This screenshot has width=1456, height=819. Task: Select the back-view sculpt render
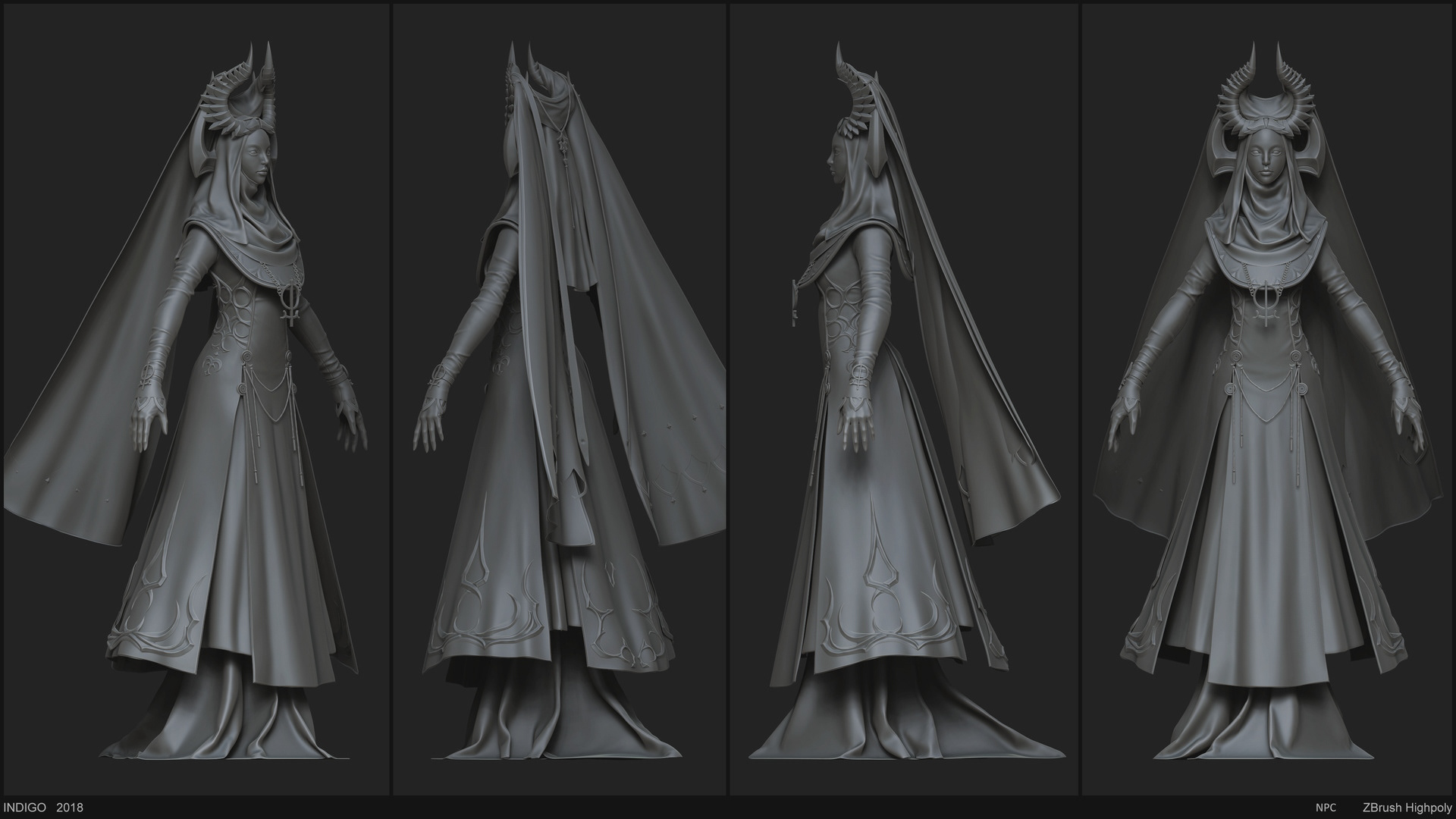click(x=560, y=398)
